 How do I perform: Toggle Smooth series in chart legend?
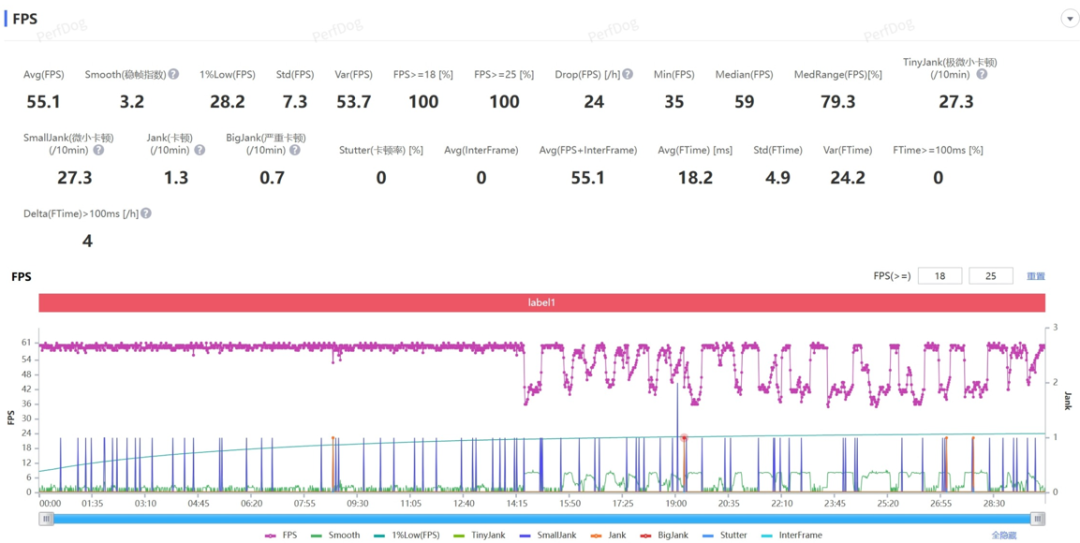click(x=335, y=535)
